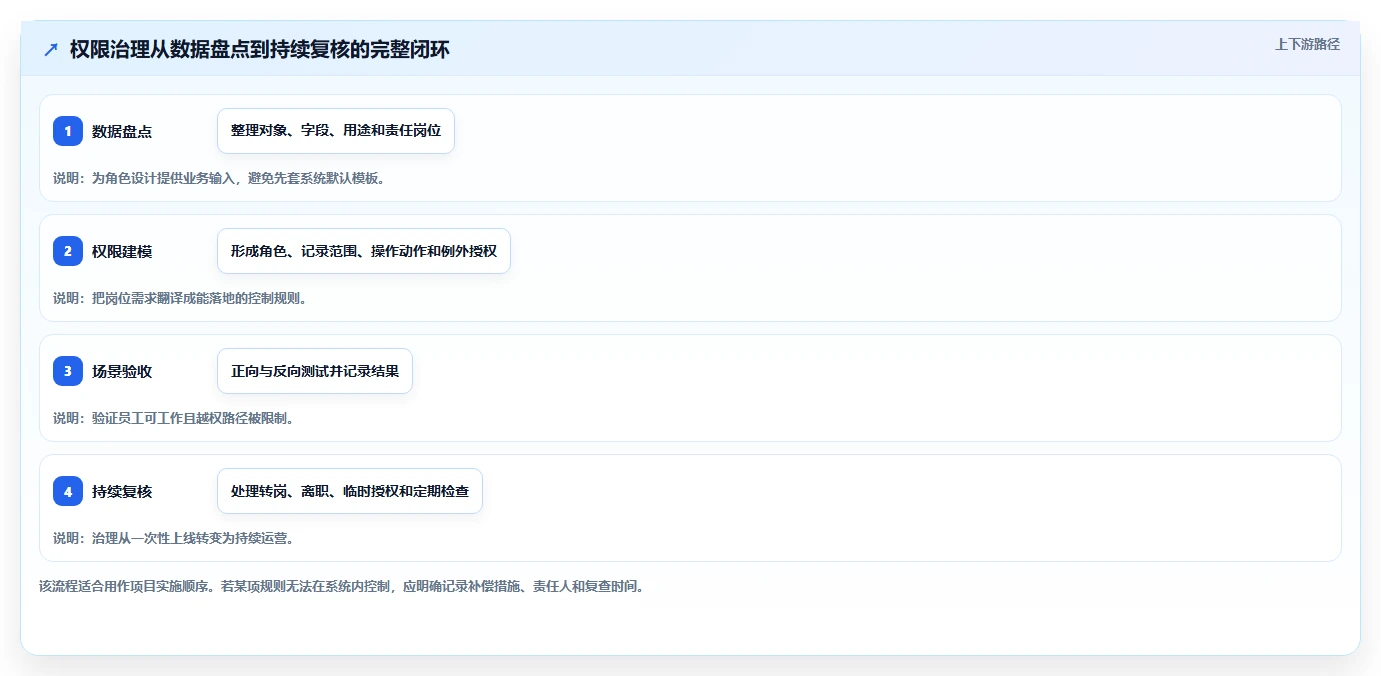Click the 场景验收 step title
This screenshot has width=1381, height=676.
pos(122,371)
